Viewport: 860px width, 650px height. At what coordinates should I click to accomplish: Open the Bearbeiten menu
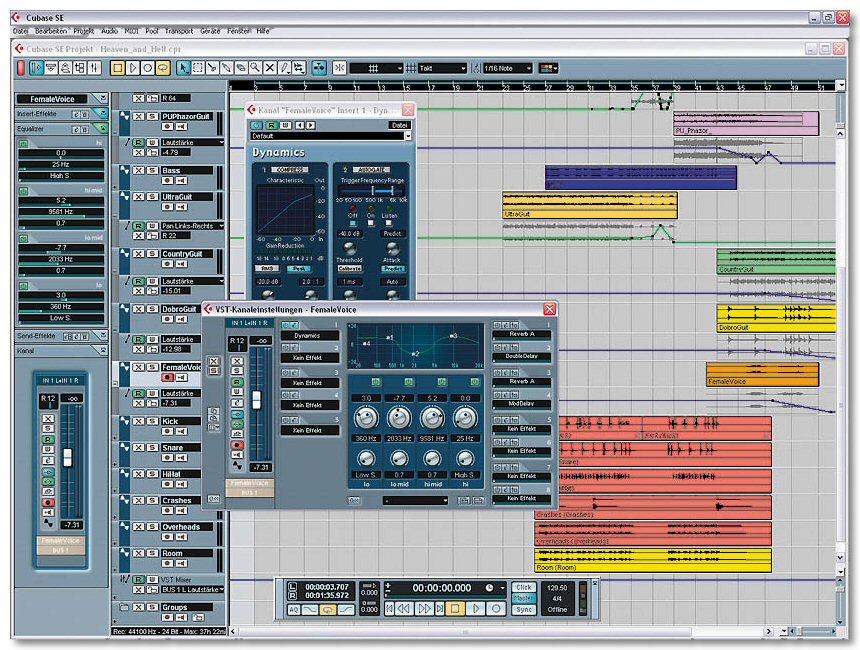[51, 31]
